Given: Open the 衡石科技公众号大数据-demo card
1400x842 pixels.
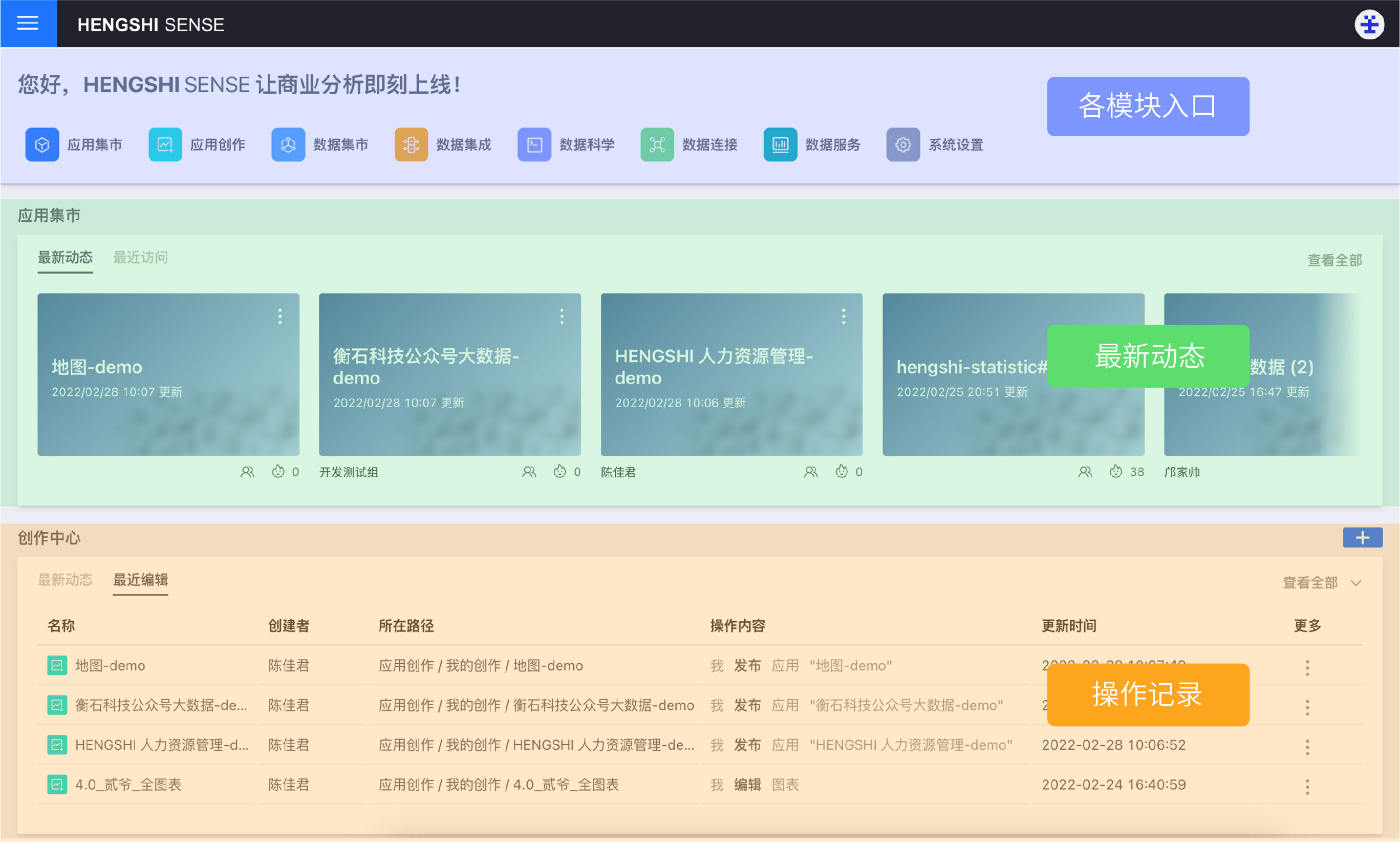Looking at the screenshot, I should pyautogui.click(x=449, y=374).
